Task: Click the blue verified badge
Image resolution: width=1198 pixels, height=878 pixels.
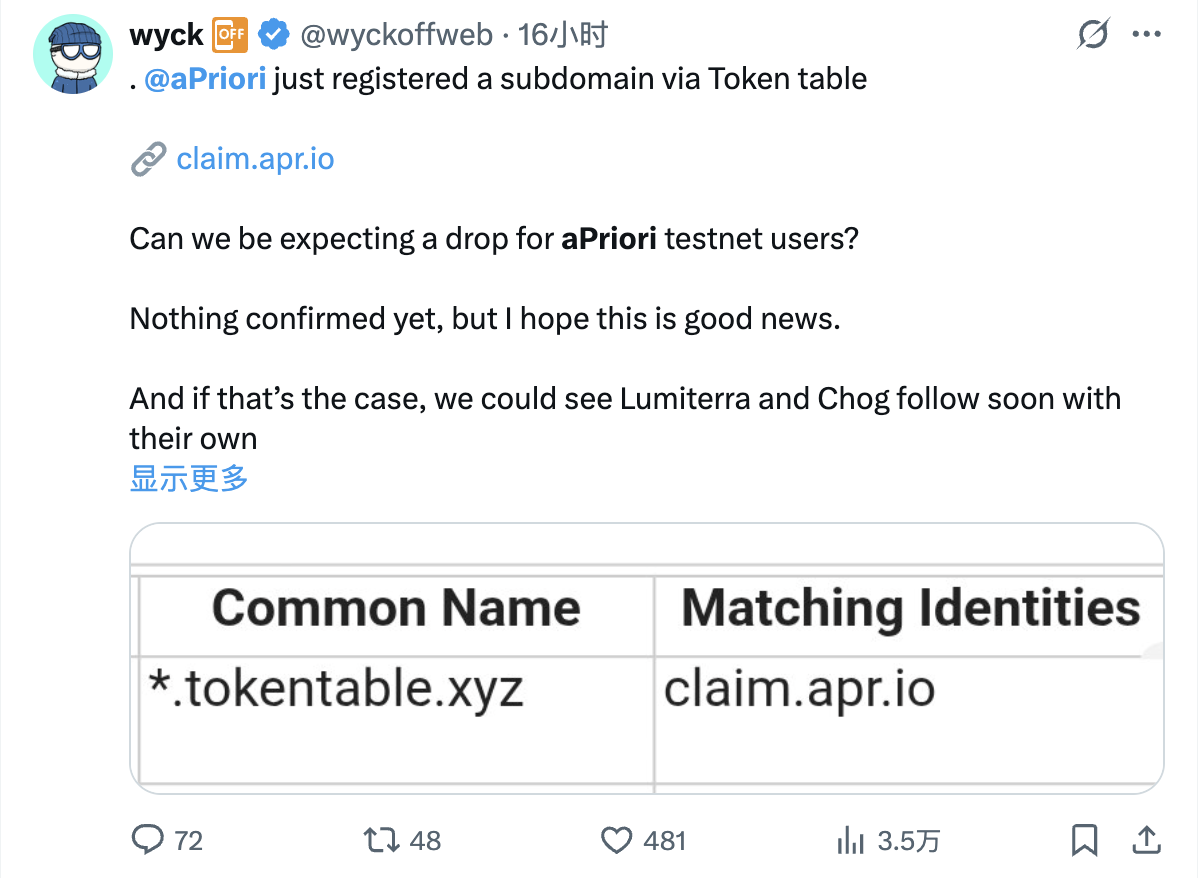Action: tap(273, 36)
